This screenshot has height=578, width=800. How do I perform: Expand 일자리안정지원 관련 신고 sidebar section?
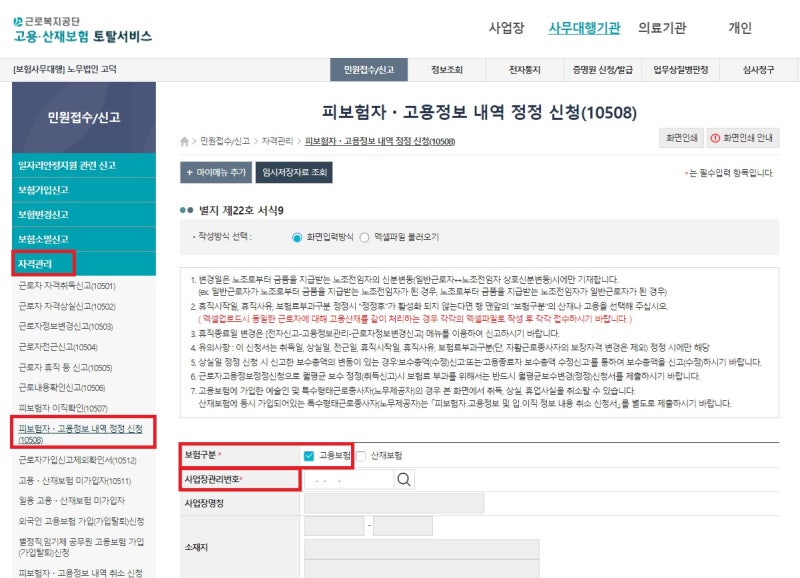pos(84,165)
